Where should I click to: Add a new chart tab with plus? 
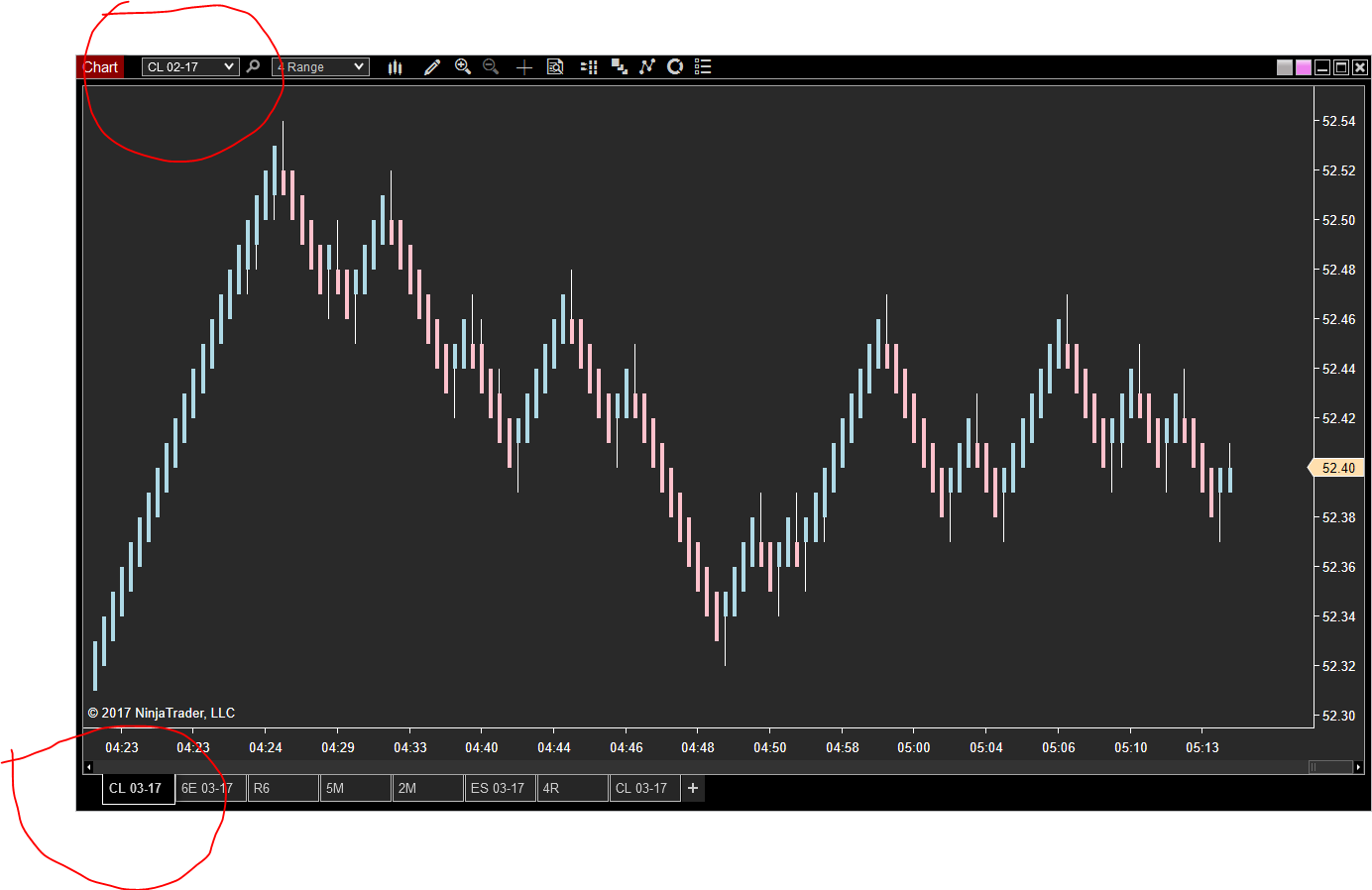coord(693,788)
